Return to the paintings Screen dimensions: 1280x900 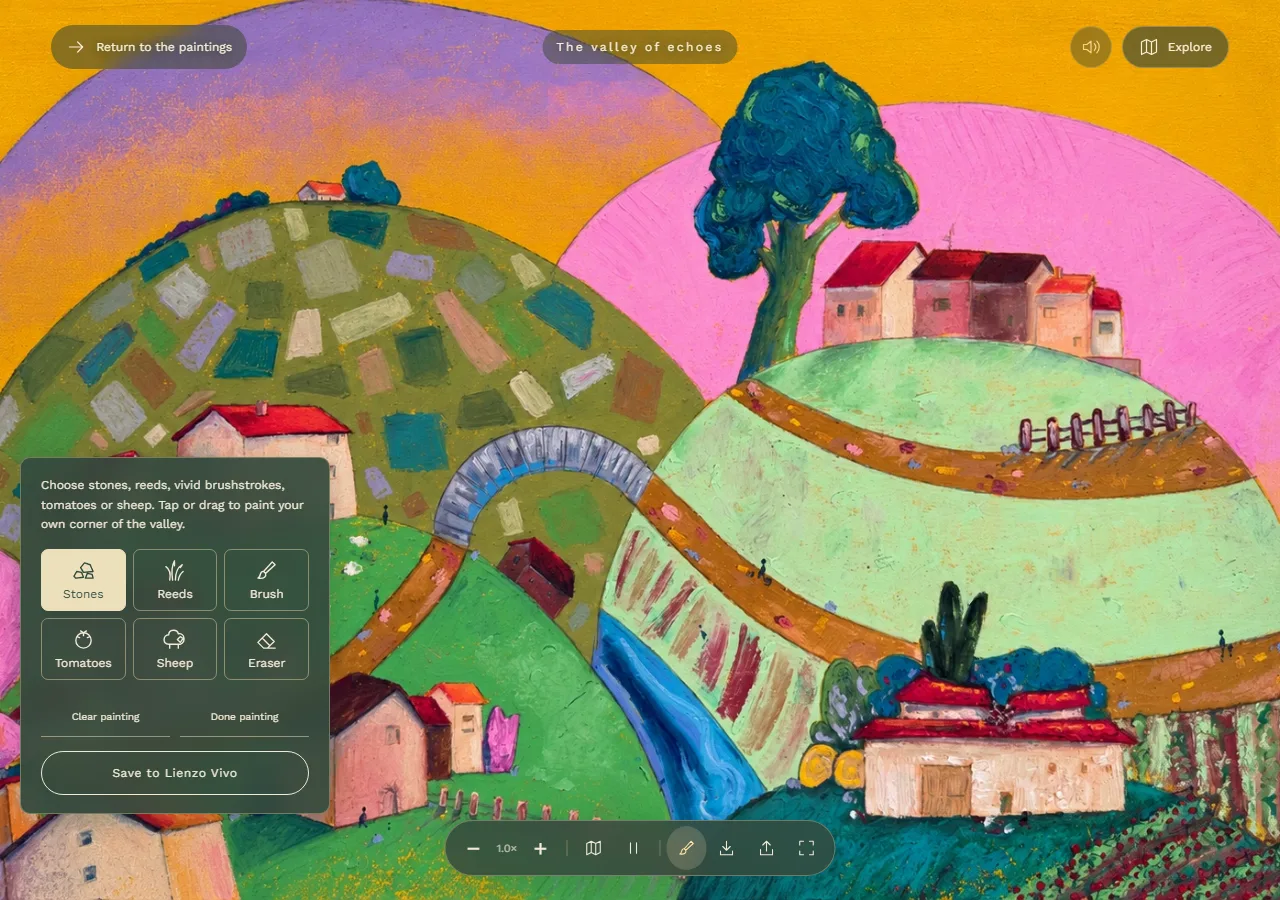coord(149,47)
